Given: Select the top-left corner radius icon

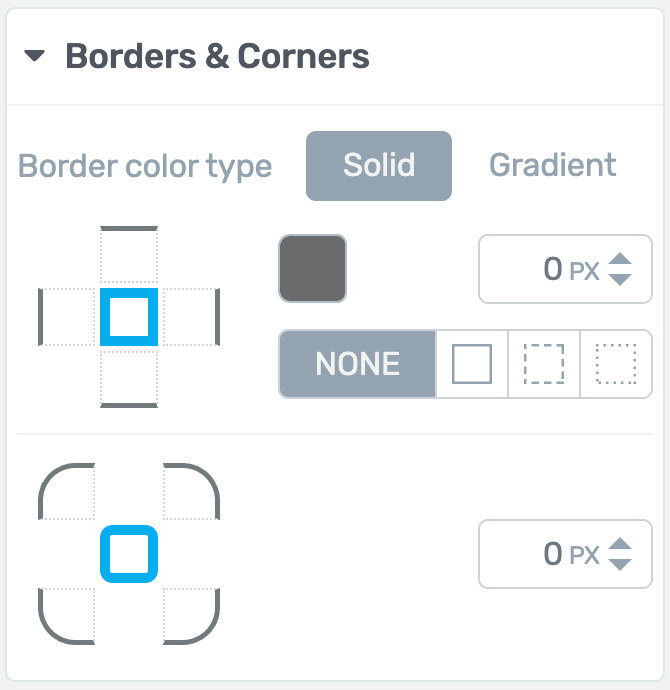Looking at the screenshot, I should [x=67, y=492].
